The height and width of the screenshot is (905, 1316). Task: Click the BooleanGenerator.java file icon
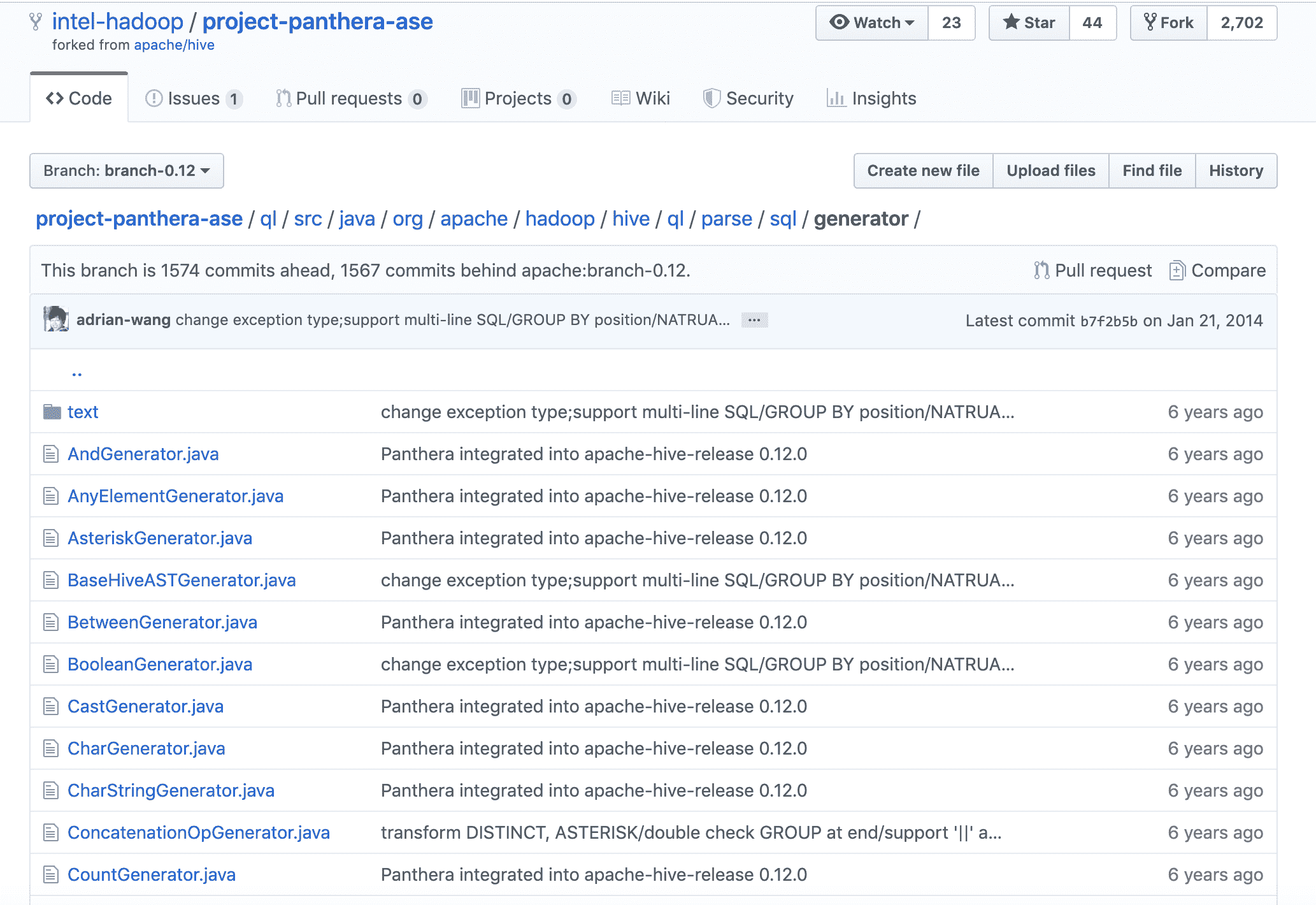click(x=51, y=664)
